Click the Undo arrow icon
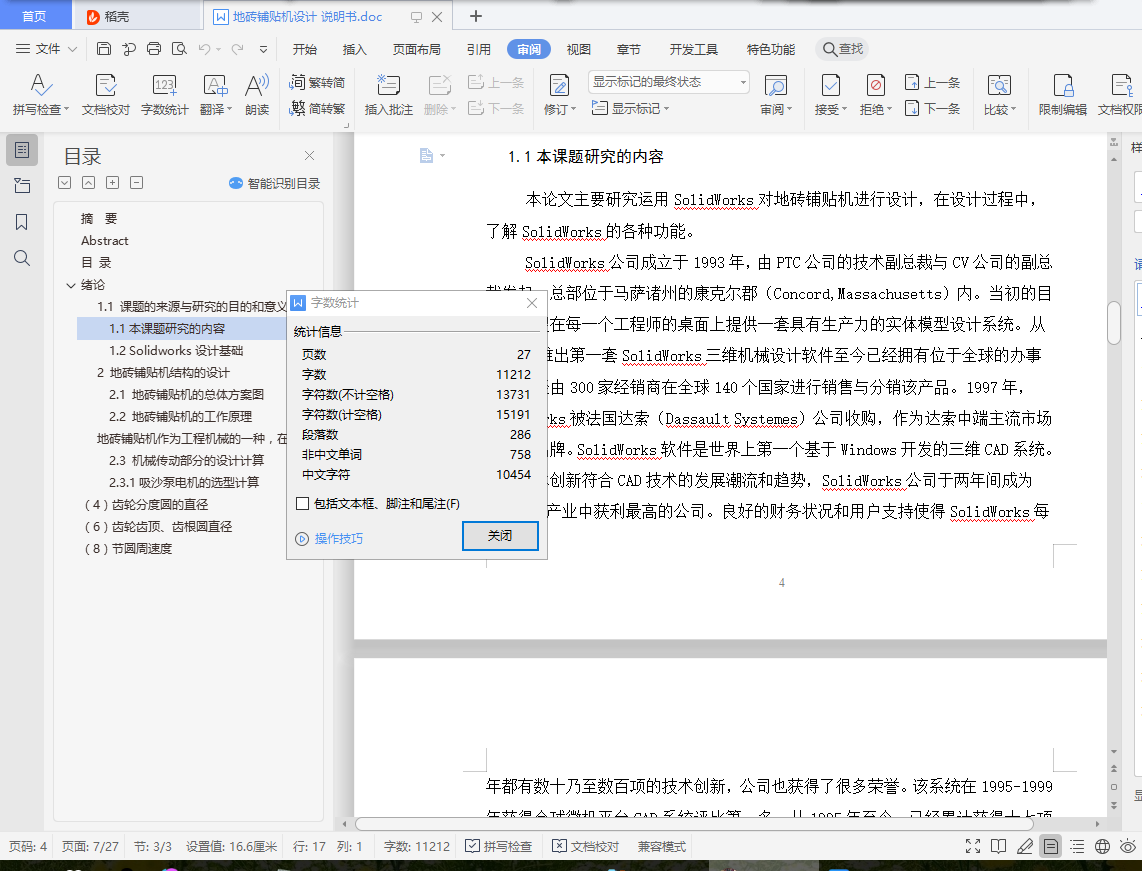 [x=205, y=49]
